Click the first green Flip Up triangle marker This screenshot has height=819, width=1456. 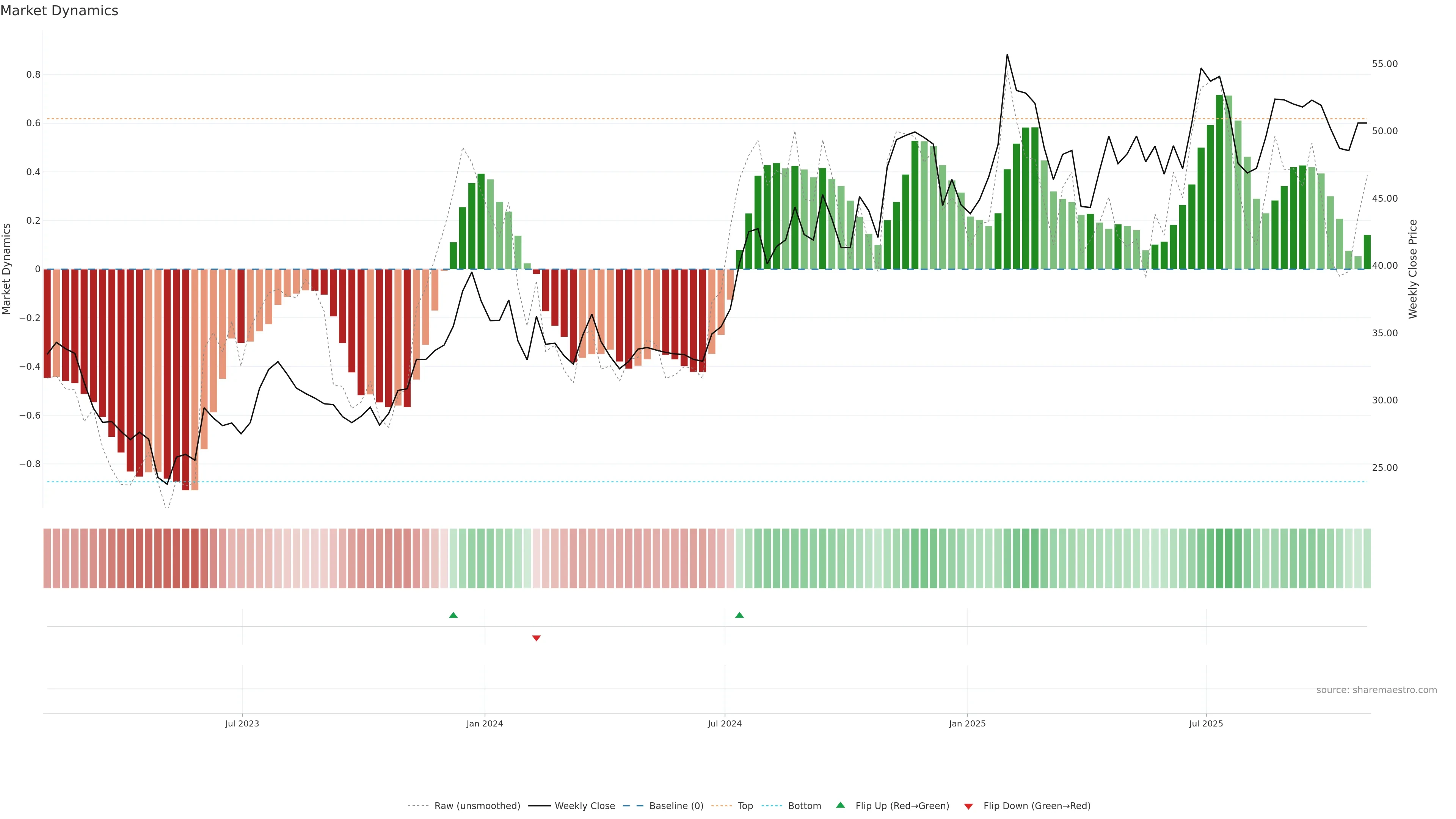(x=453, y=615)
